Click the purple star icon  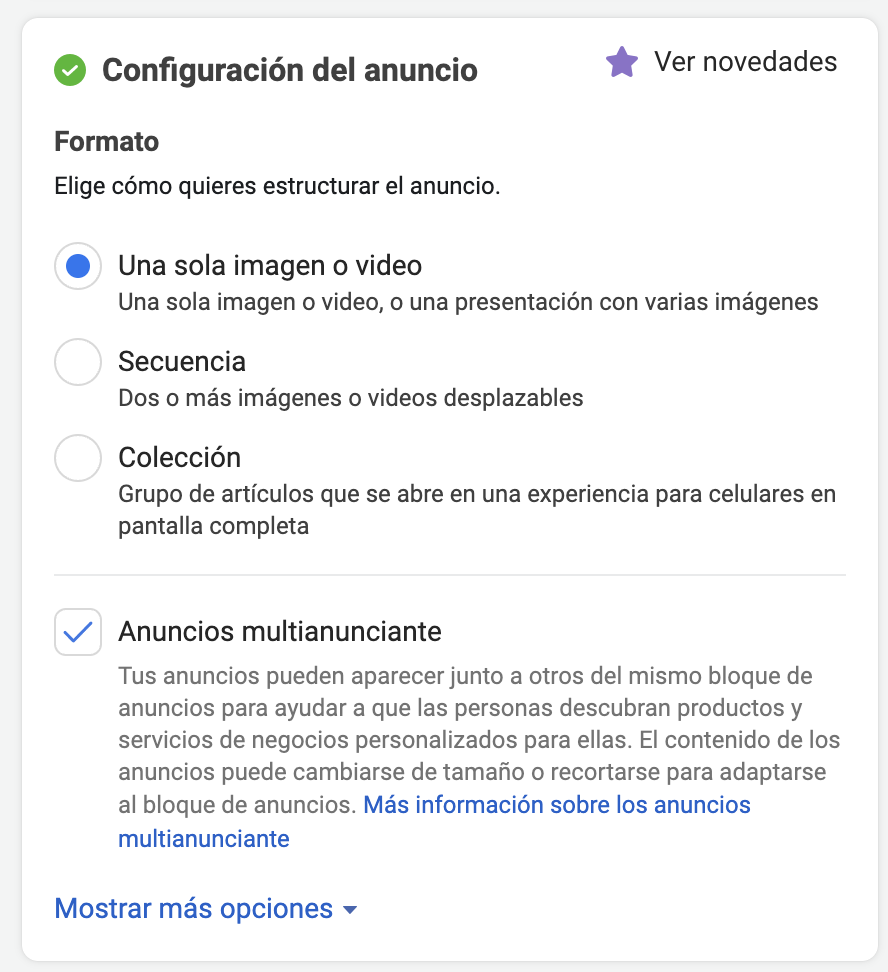click(622, 62)
